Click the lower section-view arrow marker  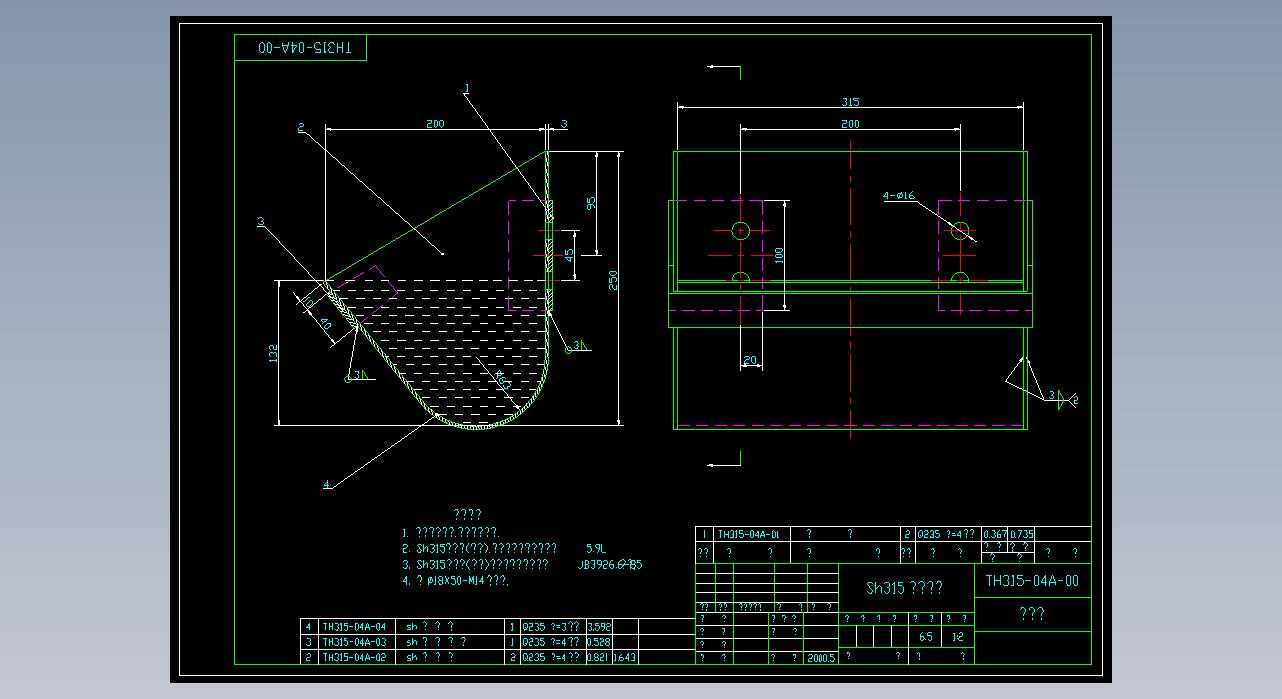pos(725,462)
